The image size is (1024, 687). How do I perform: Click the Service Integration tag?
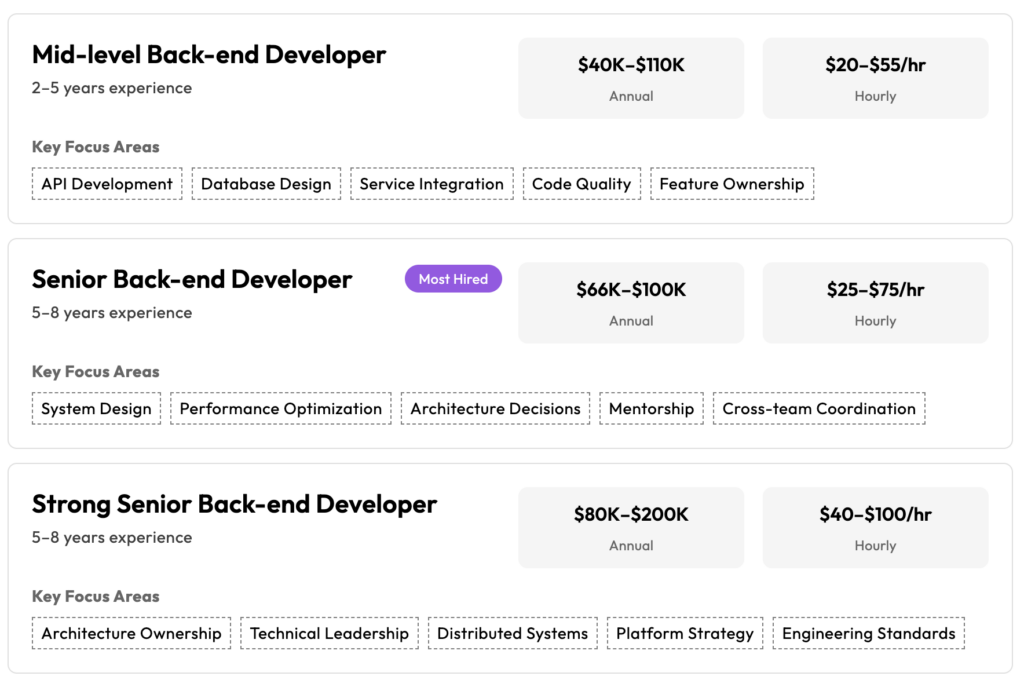(432, 184)
